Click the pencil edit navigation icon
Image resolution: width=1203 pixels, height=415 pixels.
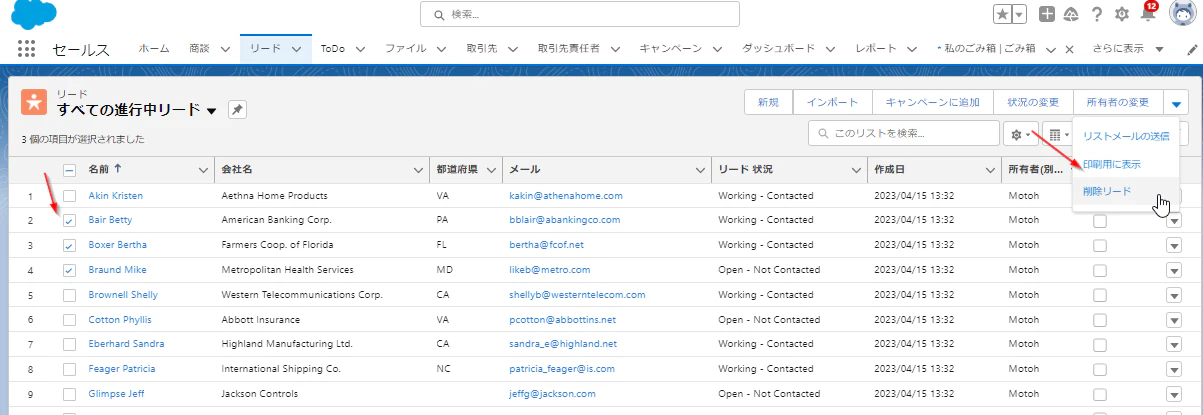click(1192, 49)
